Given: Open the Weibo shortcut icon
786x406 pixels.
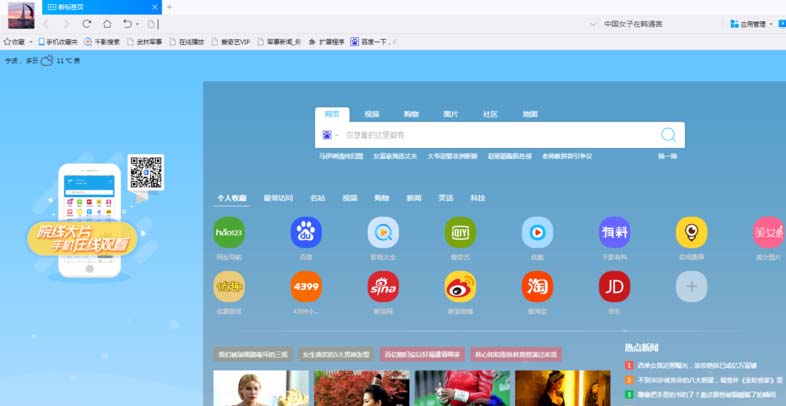Looking at the screenshot, I should (x=460, y=286).
